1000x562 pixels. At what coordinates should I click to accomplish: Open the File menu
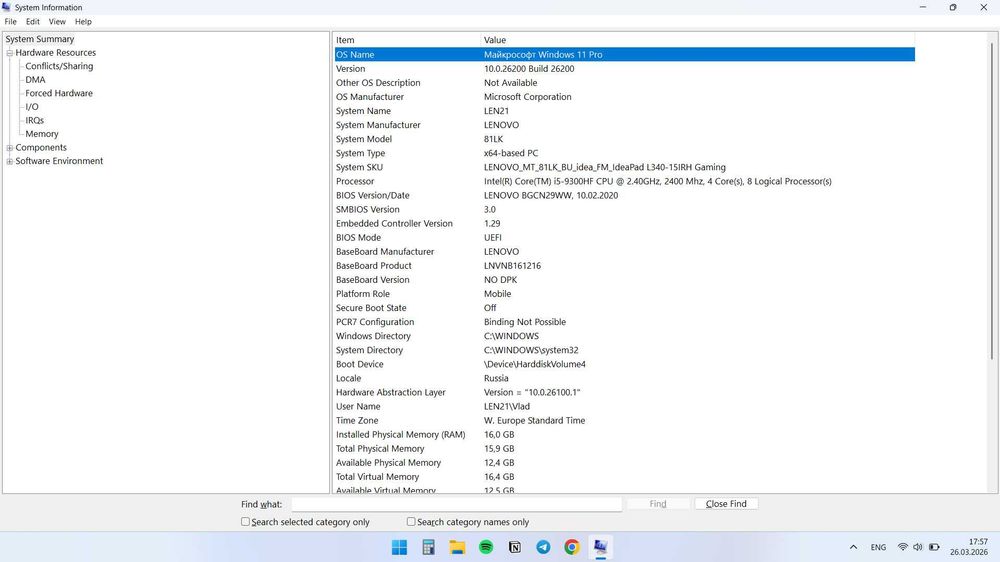point(11,22)
